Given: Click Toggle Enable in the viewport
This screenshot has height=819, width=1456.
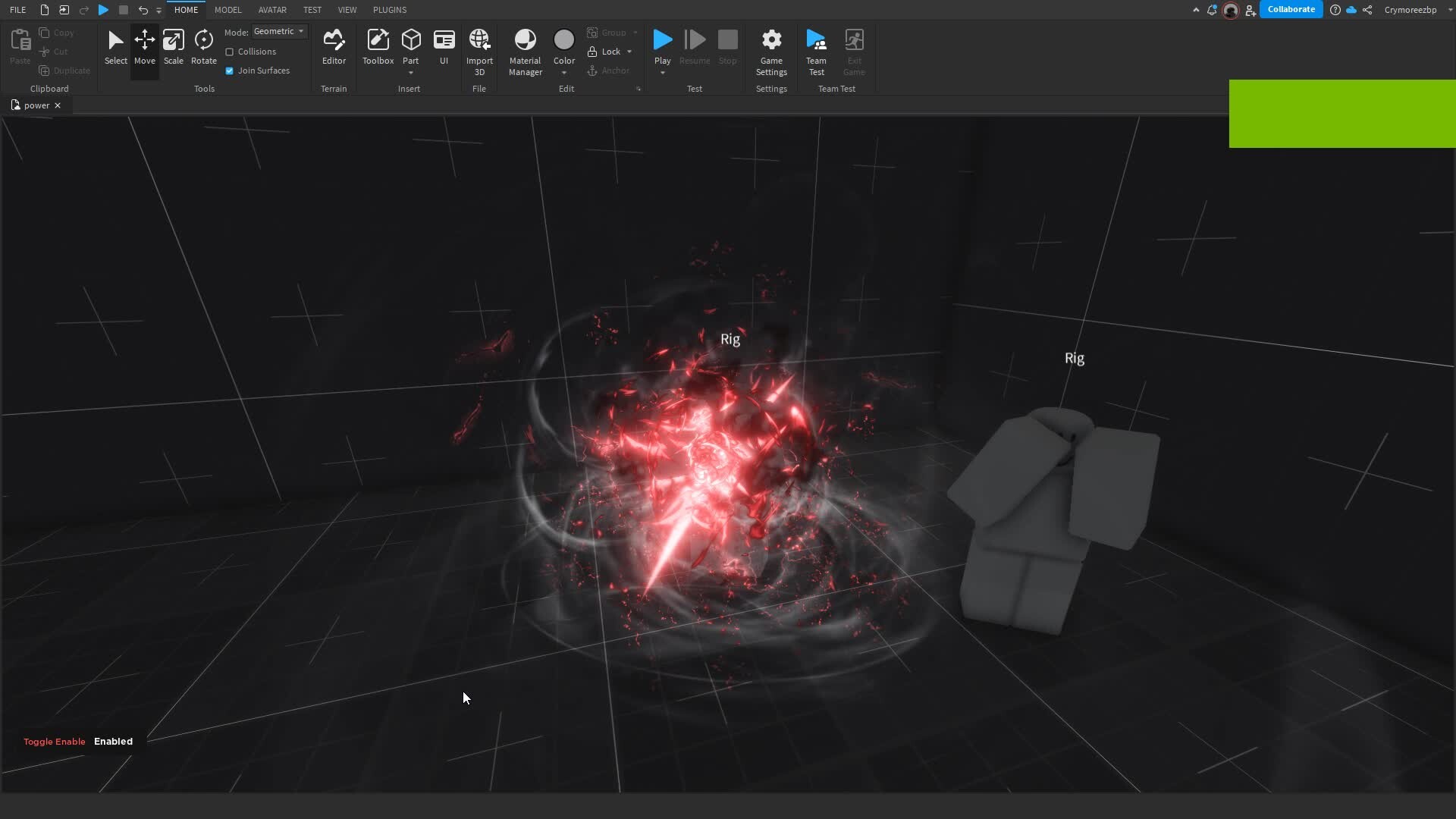Looking at the screenshot, I should click(54, 741).
